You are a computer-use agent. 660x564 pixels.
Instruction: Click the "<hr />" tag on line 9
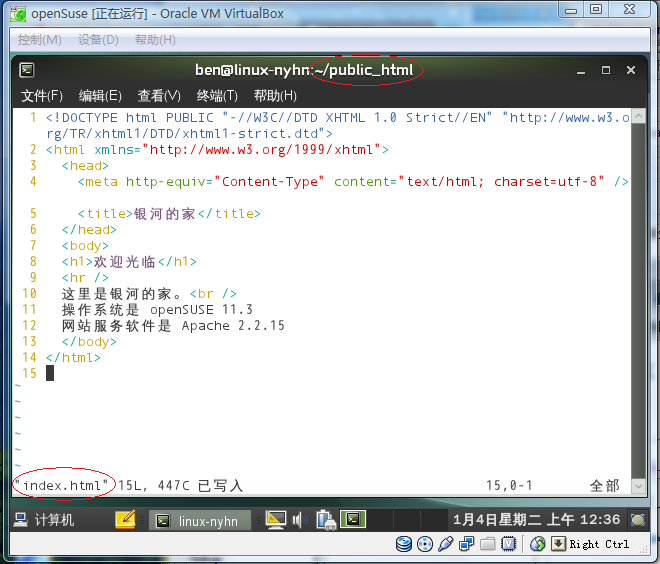[x=85, y=278]
